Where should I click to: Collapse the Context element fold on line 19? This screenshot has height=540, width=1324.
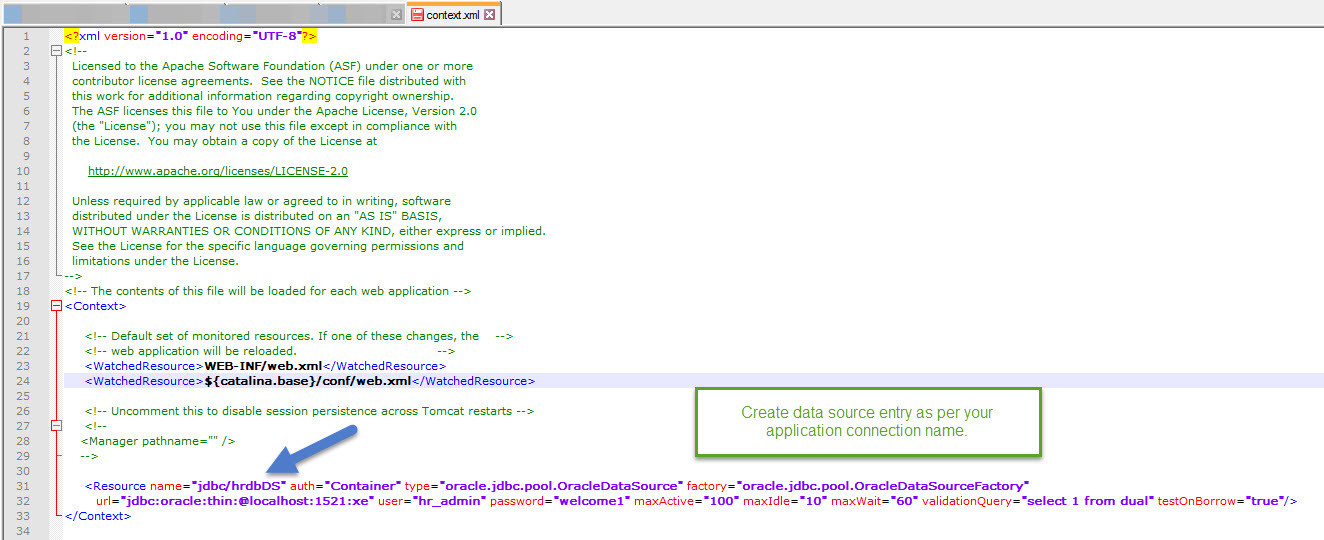56,306
